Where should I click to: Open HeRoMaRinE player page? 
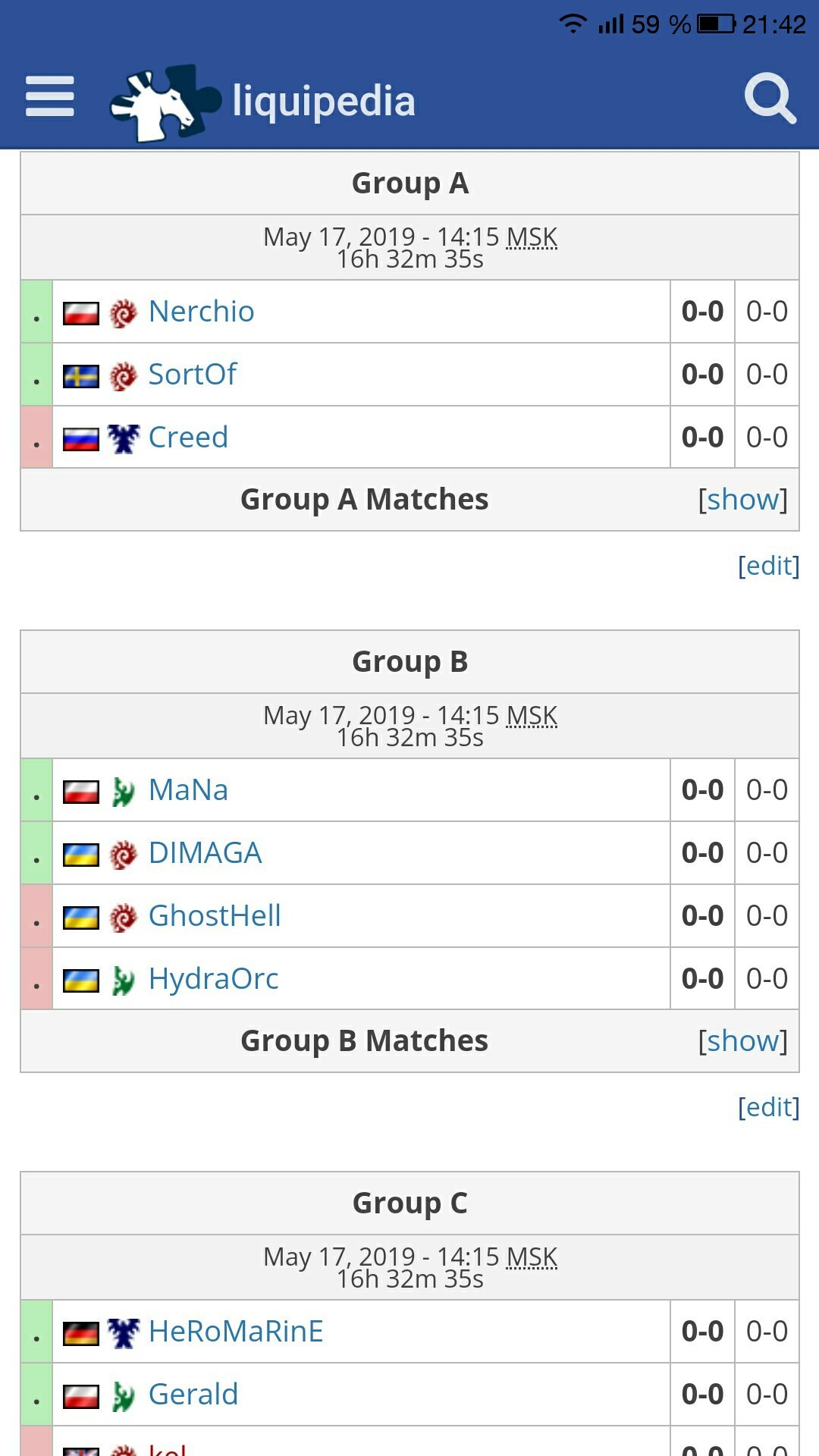click(x=236, y=1332)
